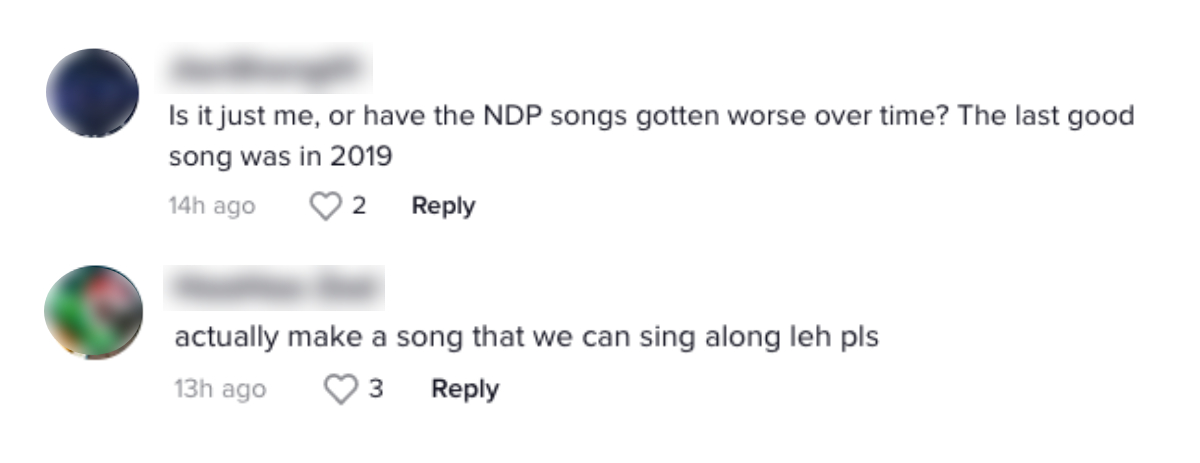
Task: Click the like count showing 2
Action: point(358,207)
